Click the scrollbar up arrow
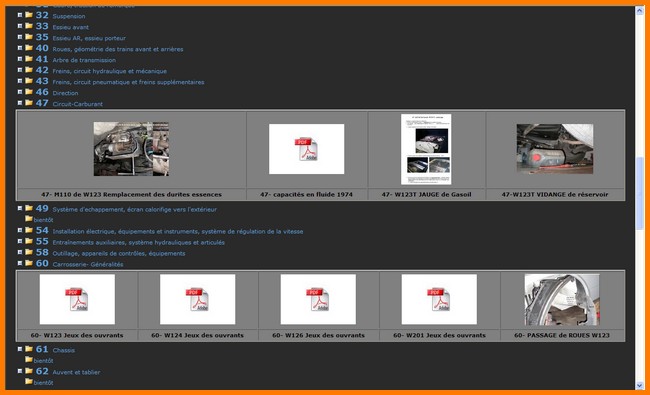 [x=639, y=10]
